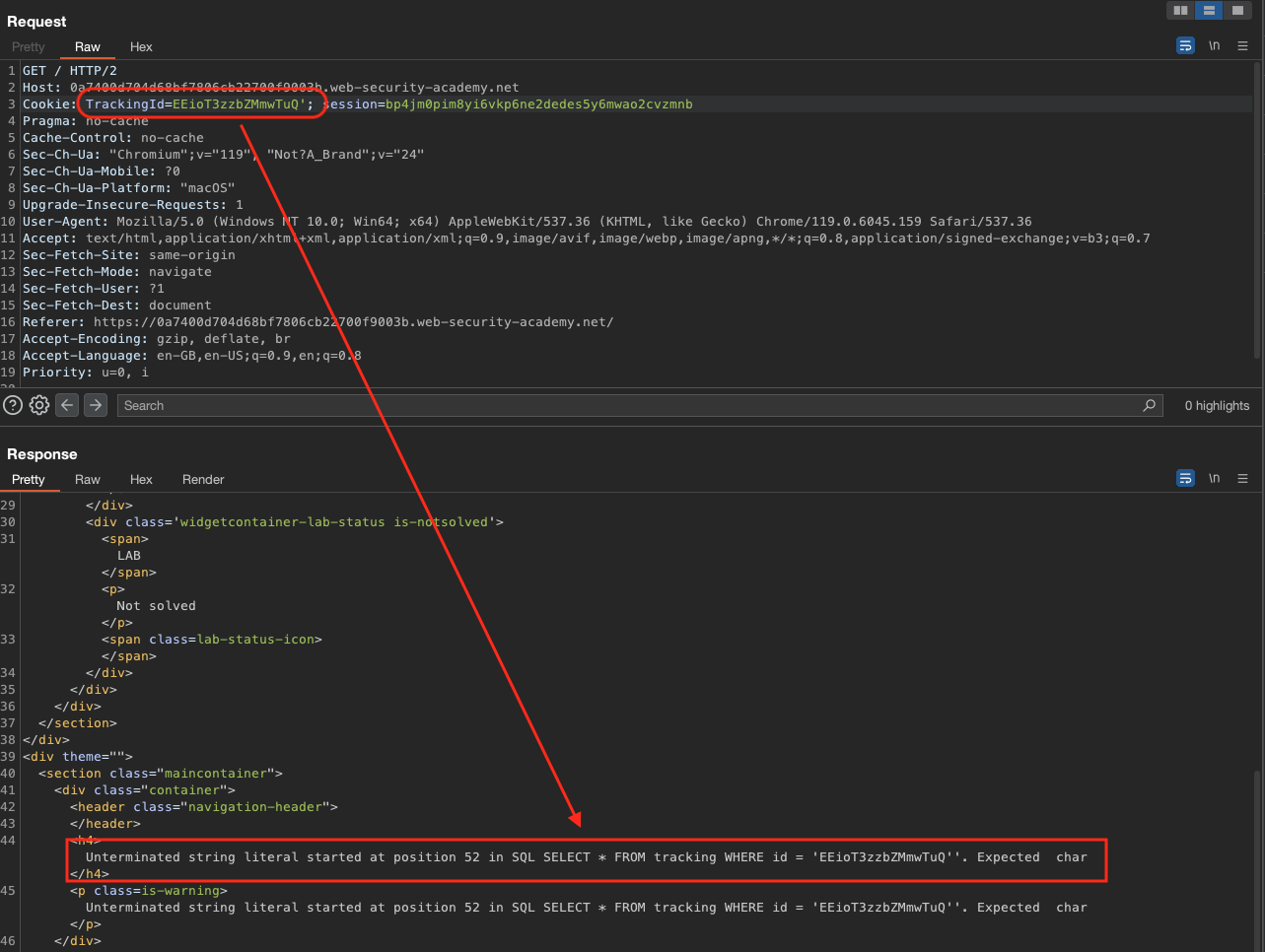Open Response panel hamburger options menu
This screenshot has height=952, width=1265.
1242,479
